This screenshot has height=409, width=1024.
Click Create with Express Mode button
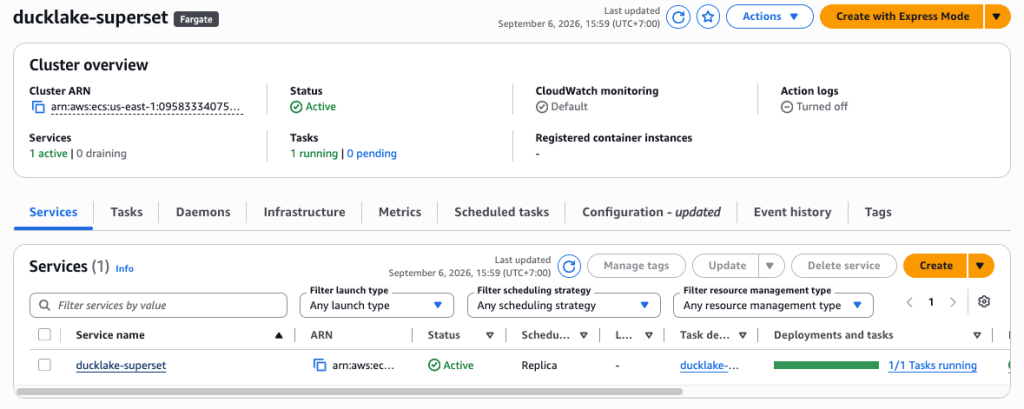pyautogui.click(x=901, y=16)
